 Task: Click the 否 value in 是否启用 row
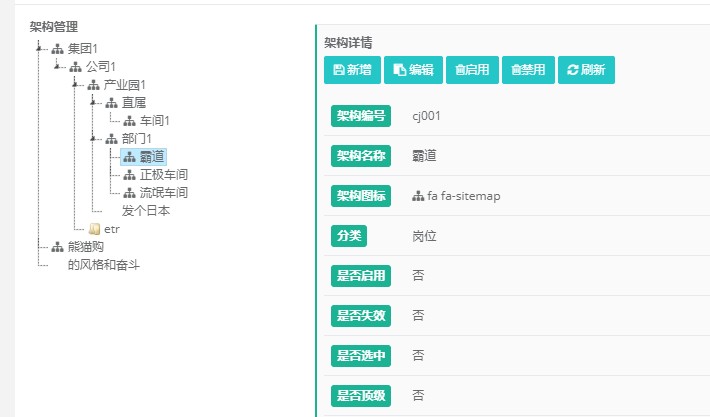pyautogui.click(x=418, y=276)
